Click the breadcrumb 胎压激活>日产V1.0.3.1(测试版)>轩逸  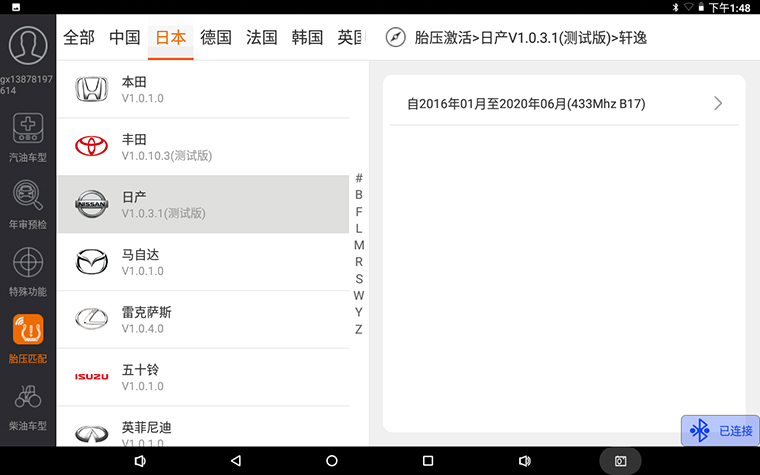531,38
